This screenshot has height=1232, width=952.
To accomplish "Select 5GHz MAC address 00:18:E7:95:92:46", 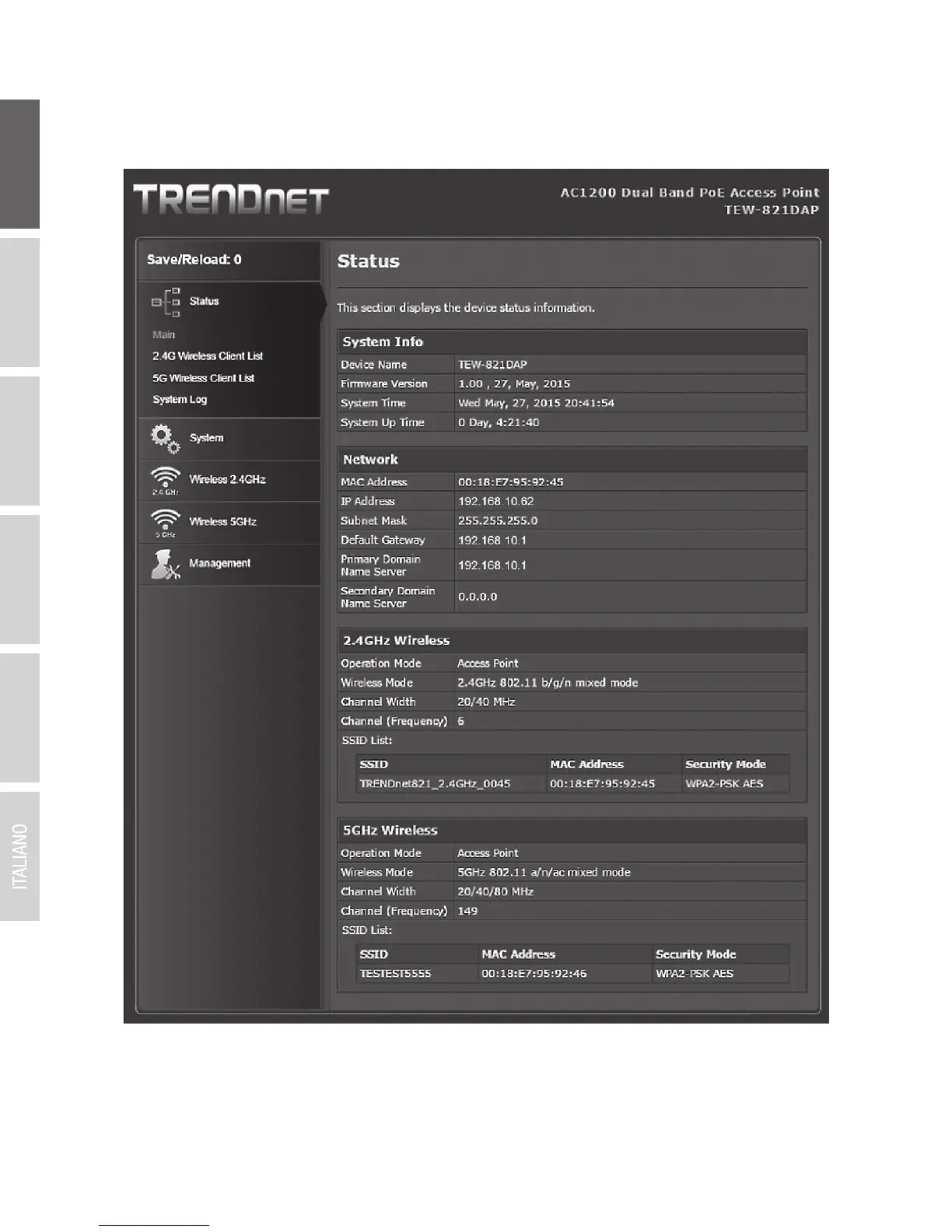I will tap(534, 974).
